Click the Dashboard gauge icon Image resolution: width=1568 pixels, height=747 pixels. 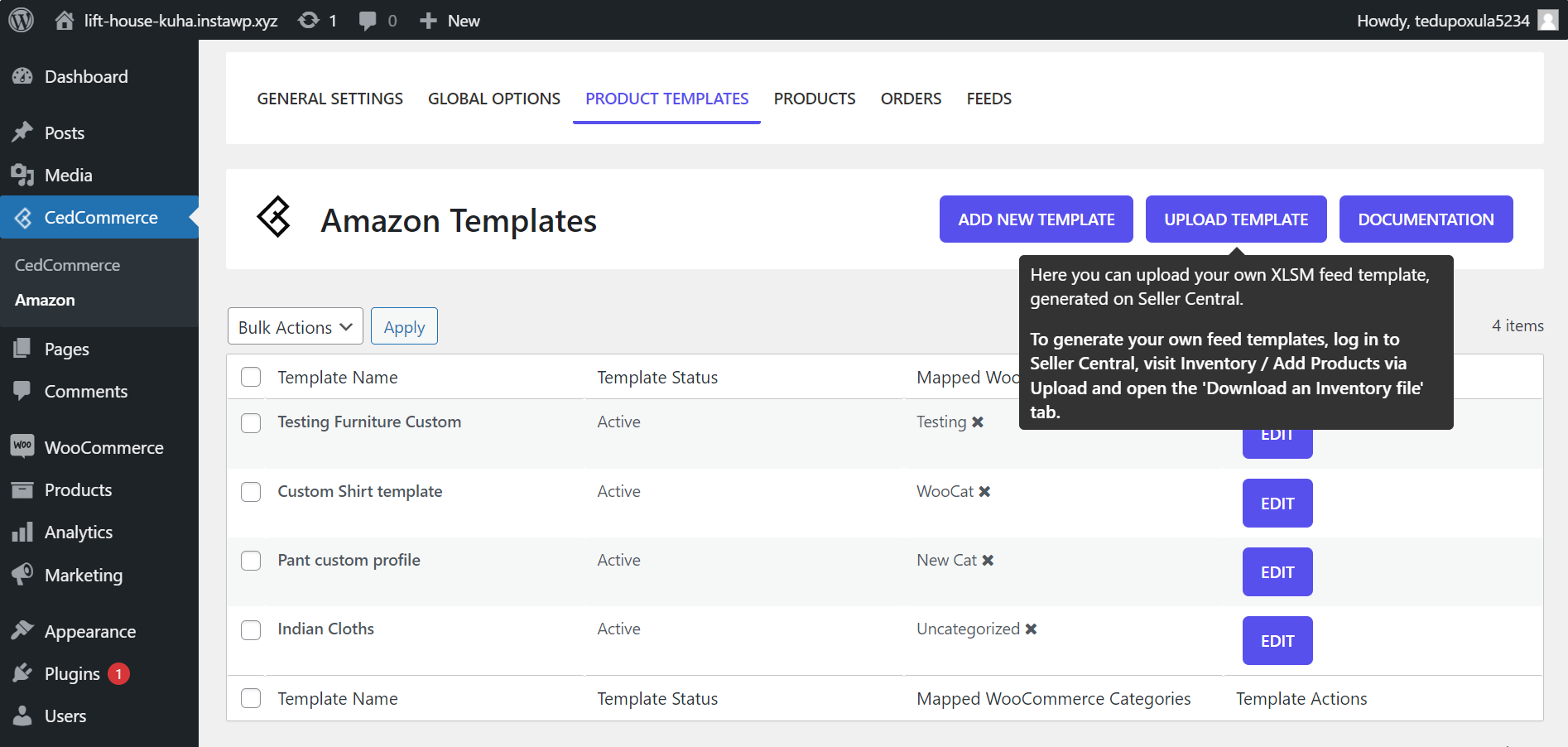[x=22, y=76]
